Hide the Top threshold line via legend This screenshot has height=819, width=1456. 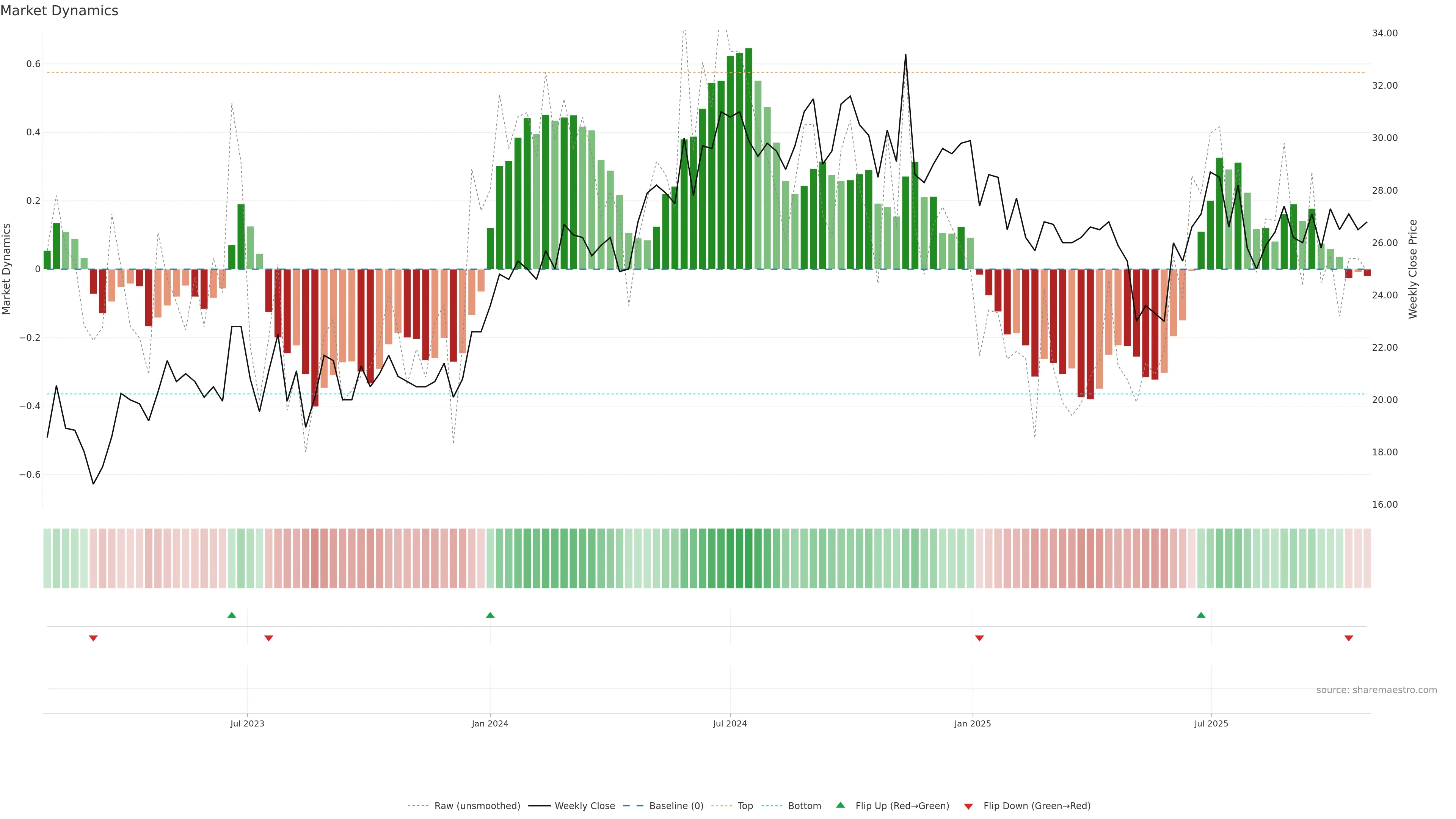pyautogui.click(x=745, y=806)
